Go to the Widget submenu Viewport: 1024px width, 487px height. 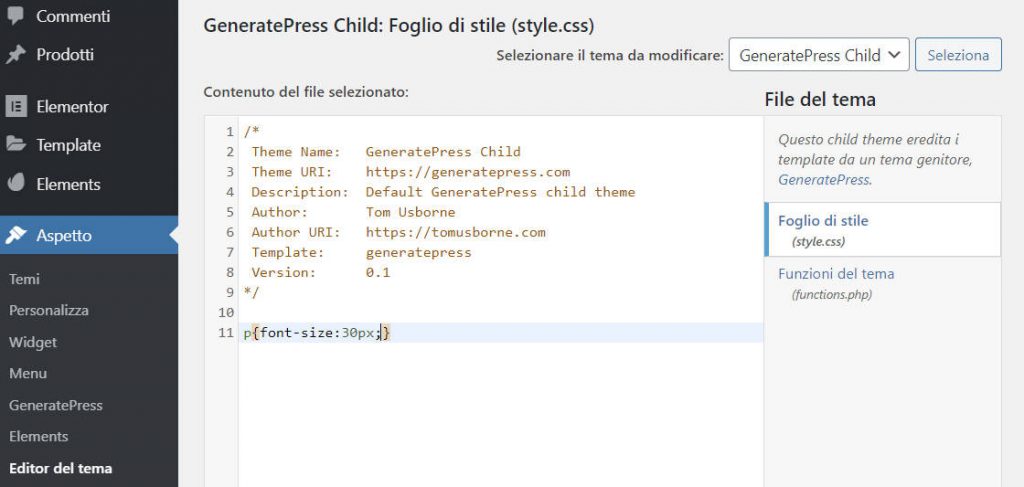pyautogui.click(x=33, y=342)
